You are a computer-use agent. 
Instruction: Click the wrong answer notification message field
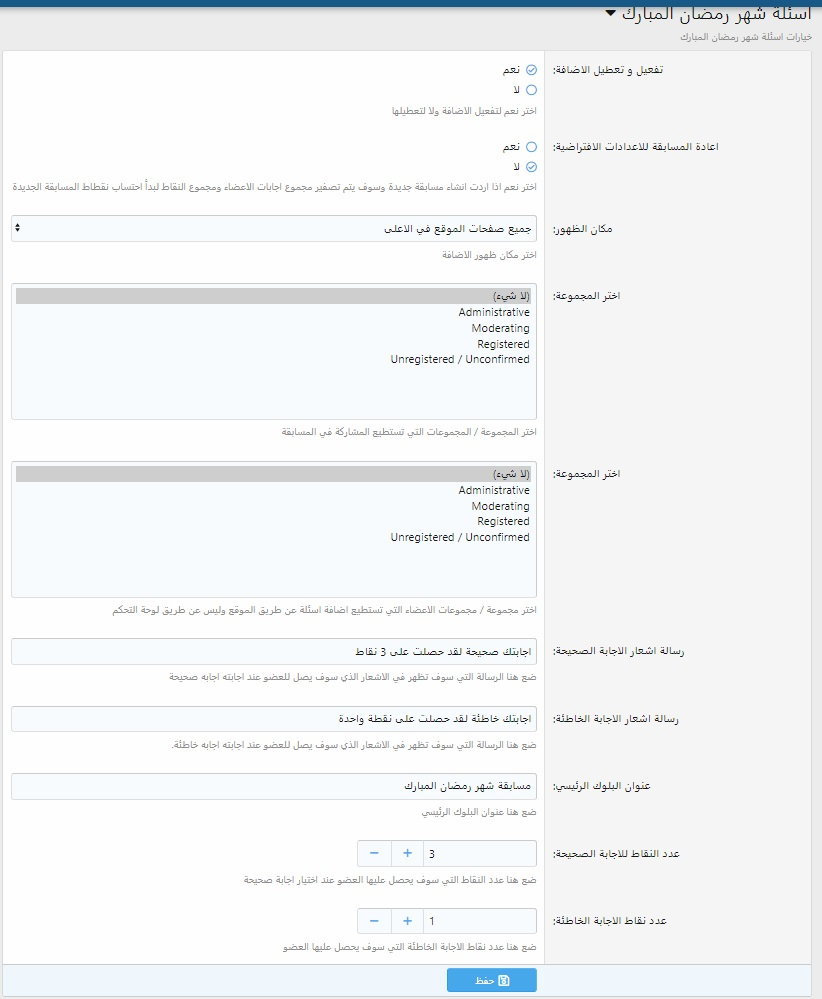[274, 719]
